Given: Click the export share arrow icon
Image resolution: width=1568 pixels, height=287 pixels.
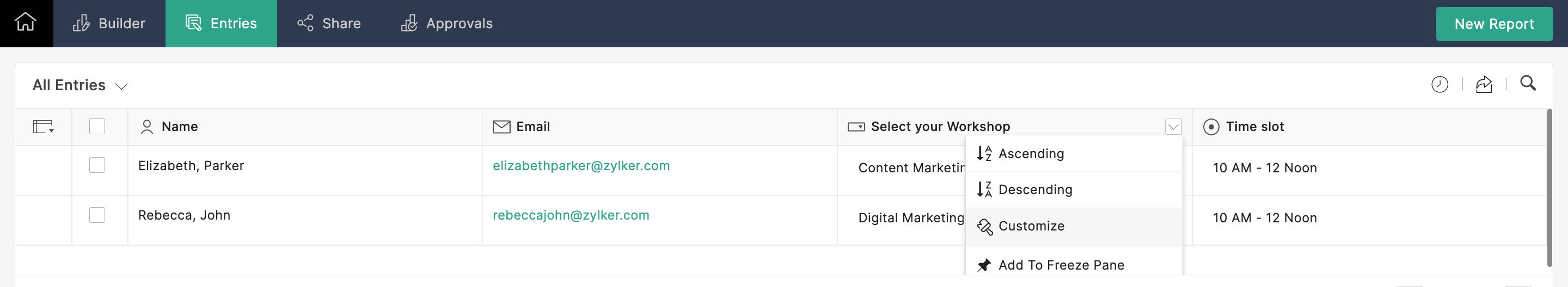Looking at the screenshot, I should pyautogui.click(x=1484, y=84).
